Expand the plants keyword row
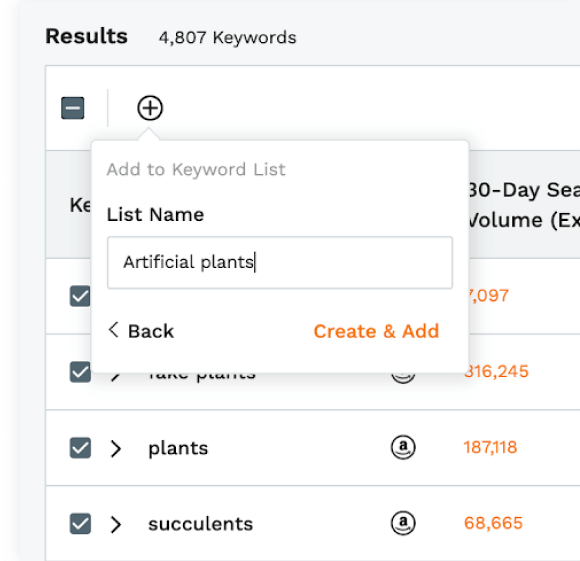The height and width of the screenshot is (561, 580). click(116, 449)
